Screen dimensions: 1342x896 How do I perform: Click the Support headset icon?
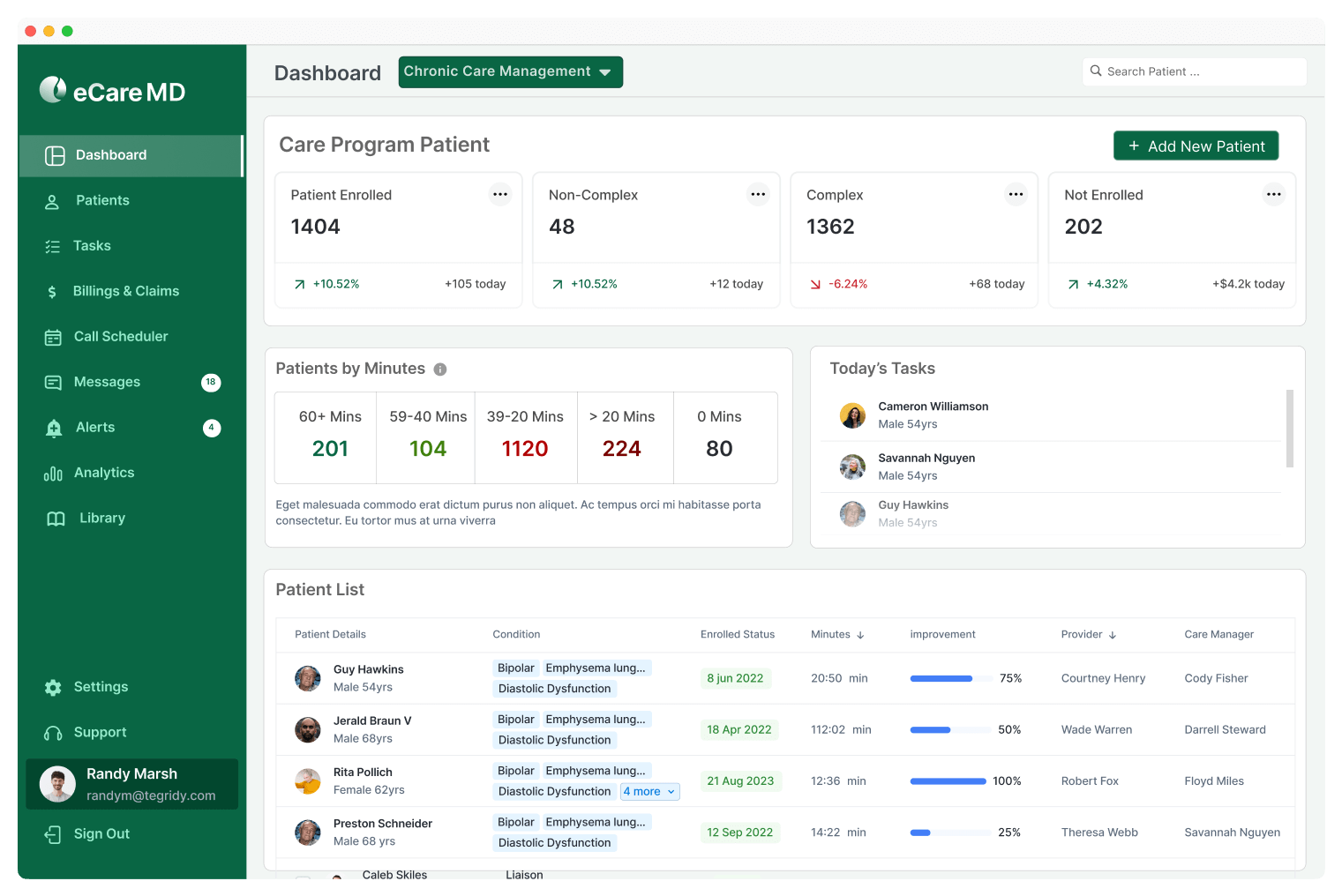pyautogui.click(x=53, y=733)
